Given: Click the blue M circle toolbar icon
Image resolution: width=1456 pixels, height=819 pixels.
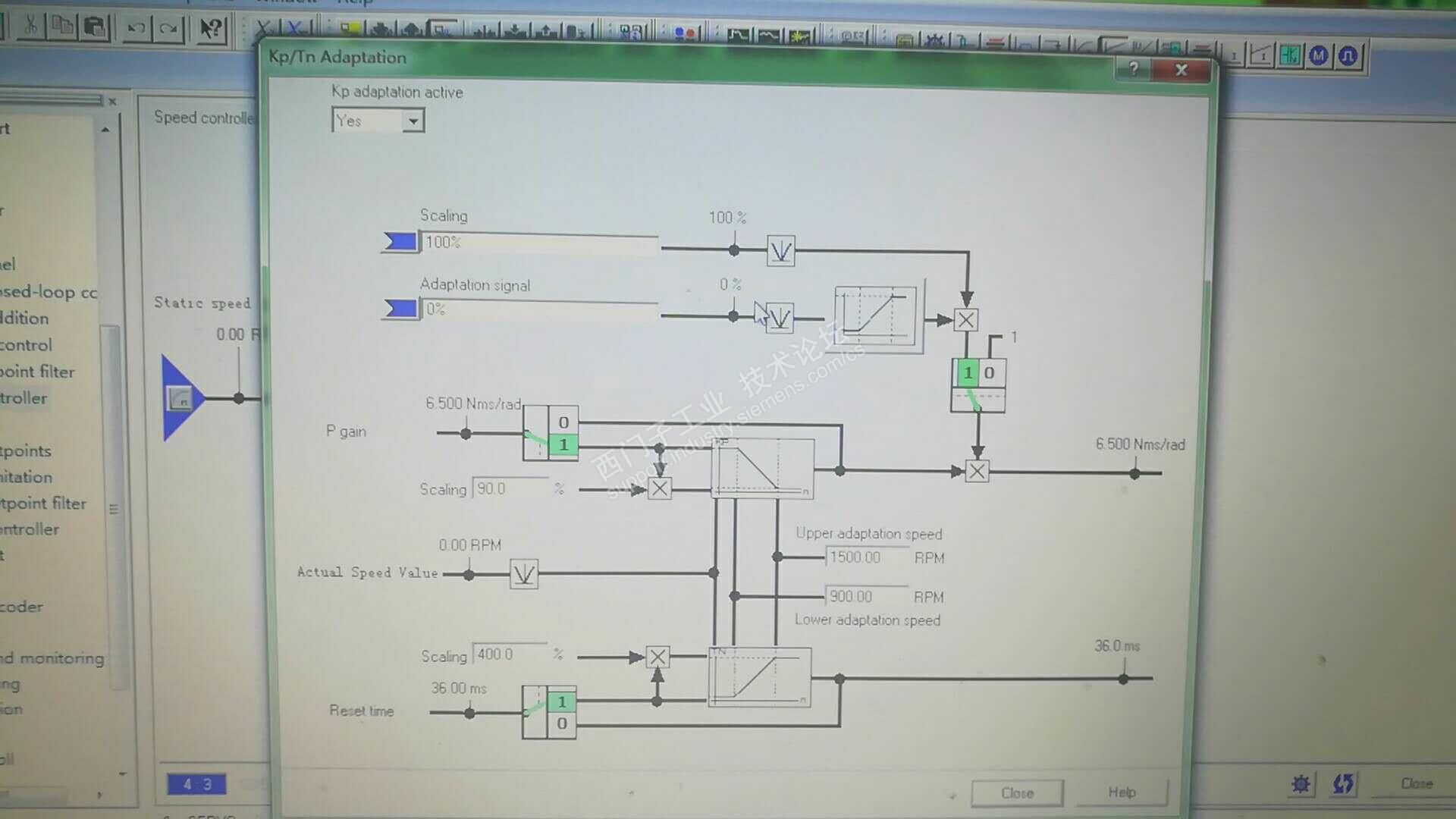Looking at the screenshot, I should pos(1319,55).
